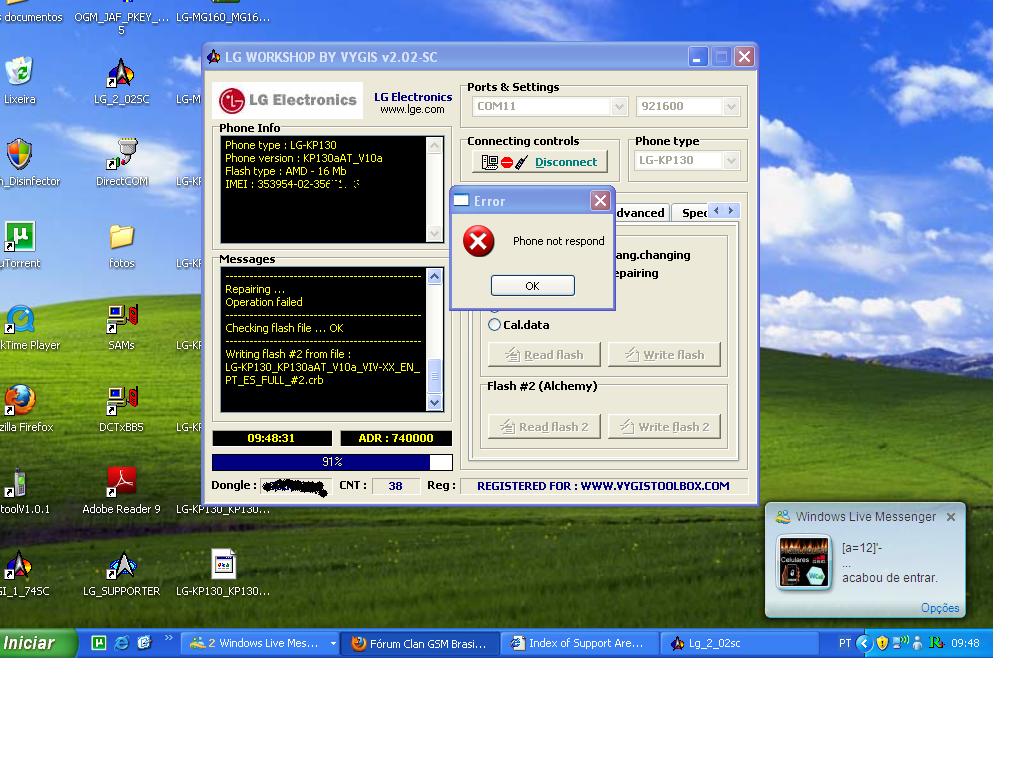Click the ADR : 740000 address readout

click(396, 438)
